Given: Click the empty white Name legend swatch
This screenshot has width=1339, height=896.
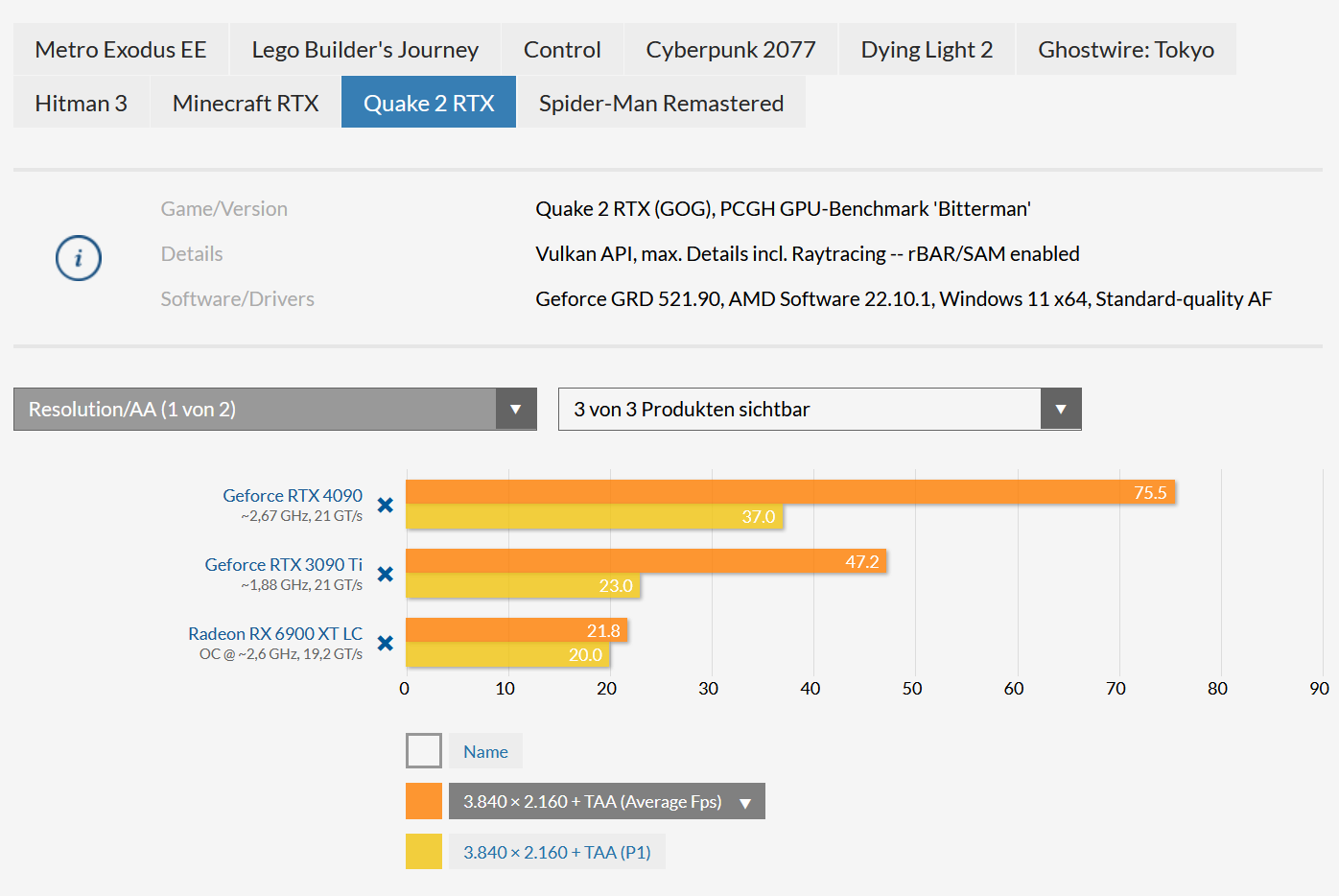Looking at the screenshot, I should [424, 751].
